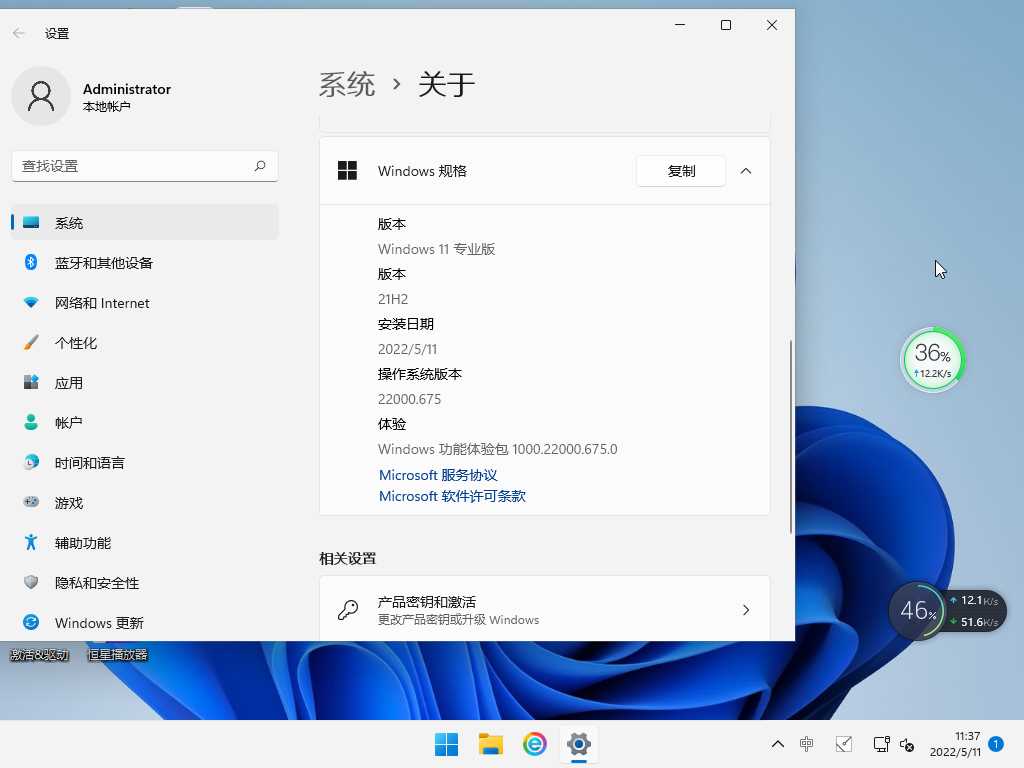The width and height of the screenshot is (1024, 768).
Task: Open 网络和 Internet settings
Action: [145, 303]
